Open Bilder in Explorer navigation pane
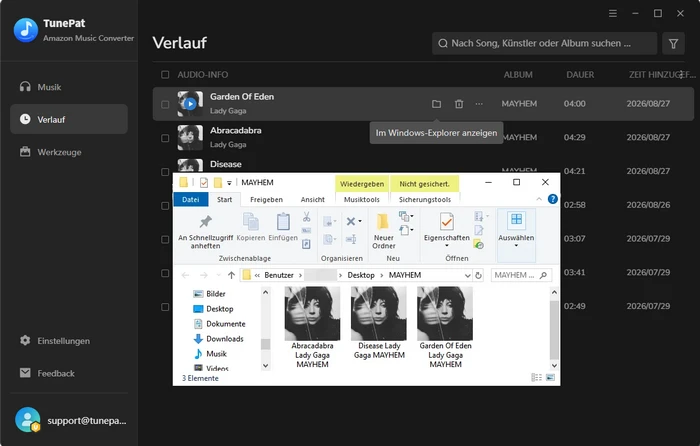Image resolution: width=700 pixels, height=446 pixels. 216,294
